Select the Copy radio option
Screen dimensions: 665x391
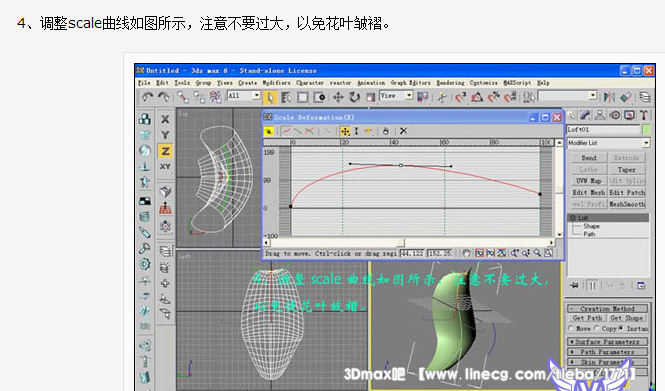click(x=596, y=328)
